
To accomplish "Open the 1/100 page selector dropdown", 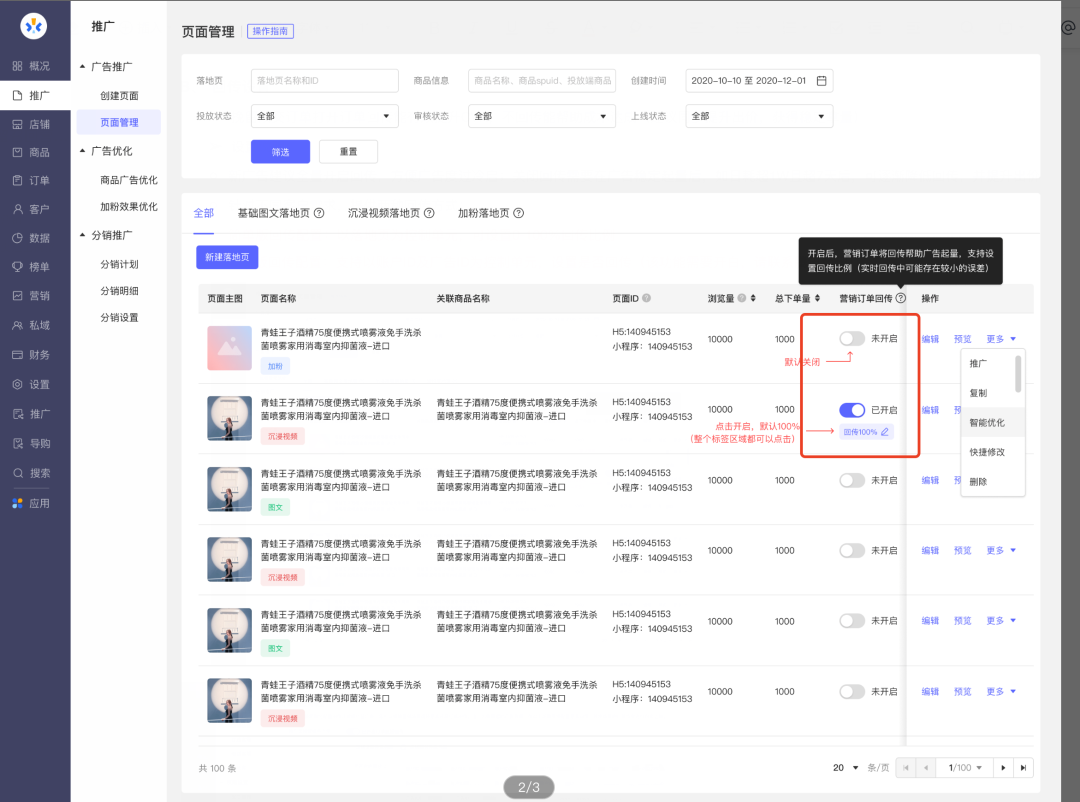I will coord(964,768).
